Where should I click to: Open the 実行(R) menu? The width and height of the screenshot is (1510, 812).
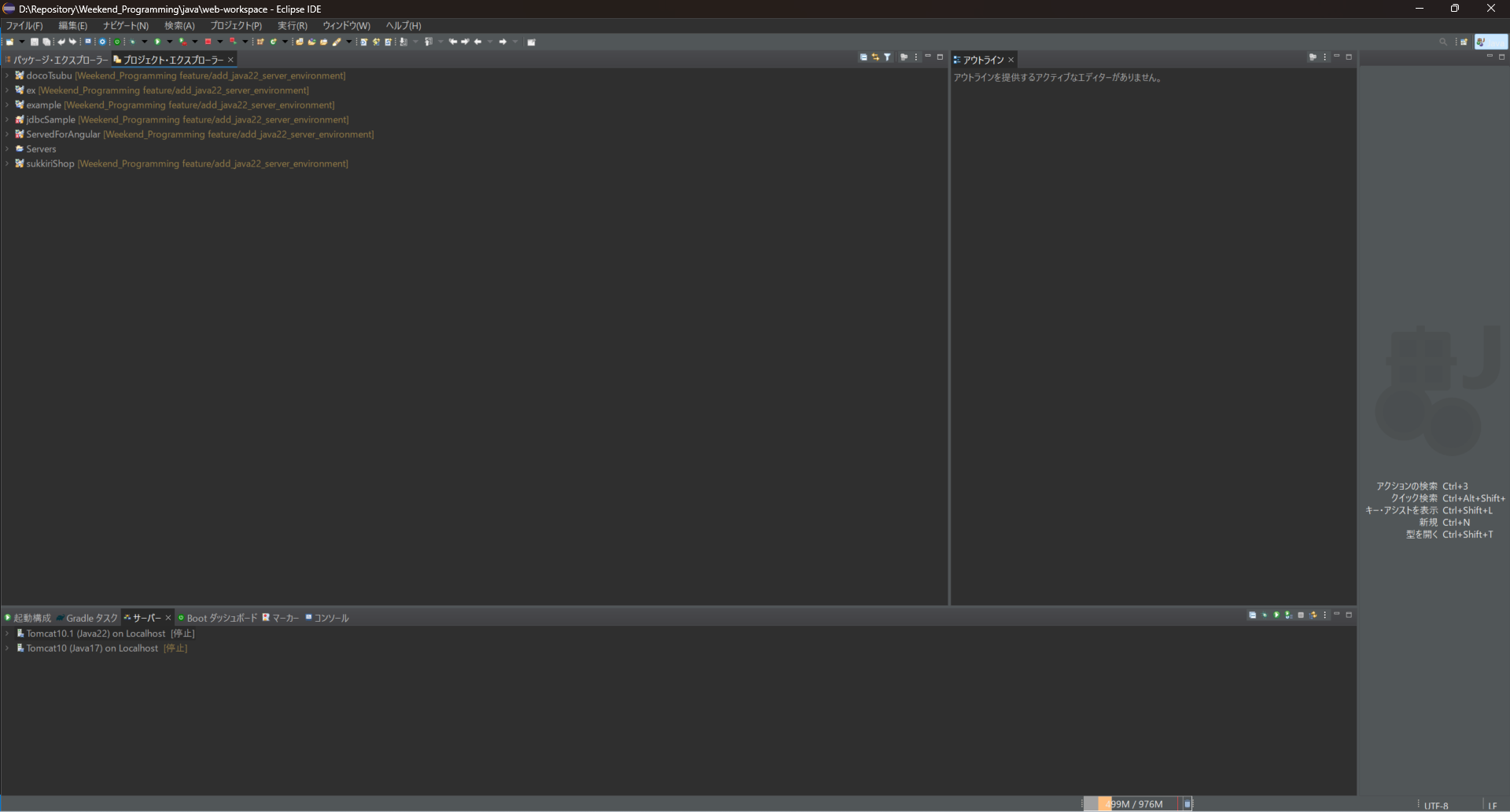click(293, 26)
